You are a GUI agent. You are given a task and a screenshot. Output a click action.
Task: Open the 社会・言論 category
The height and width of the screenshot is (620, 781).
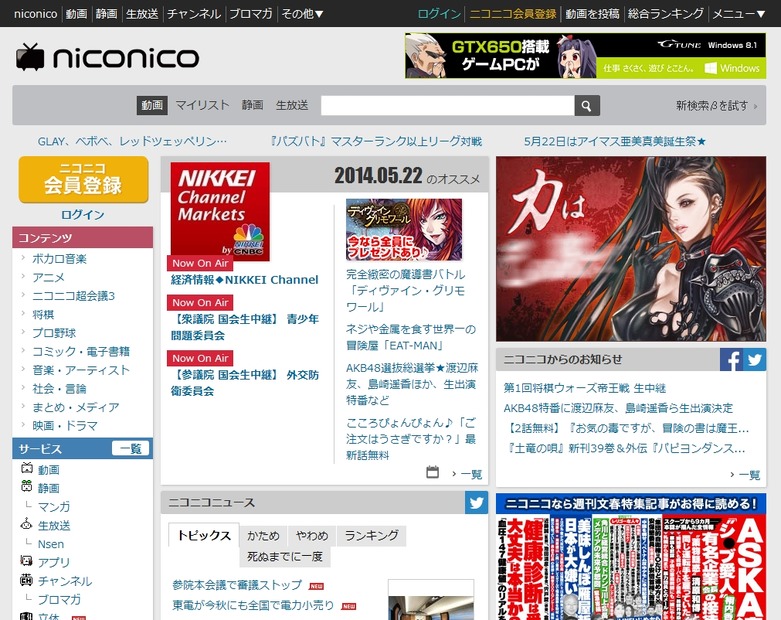click(59, 388)
